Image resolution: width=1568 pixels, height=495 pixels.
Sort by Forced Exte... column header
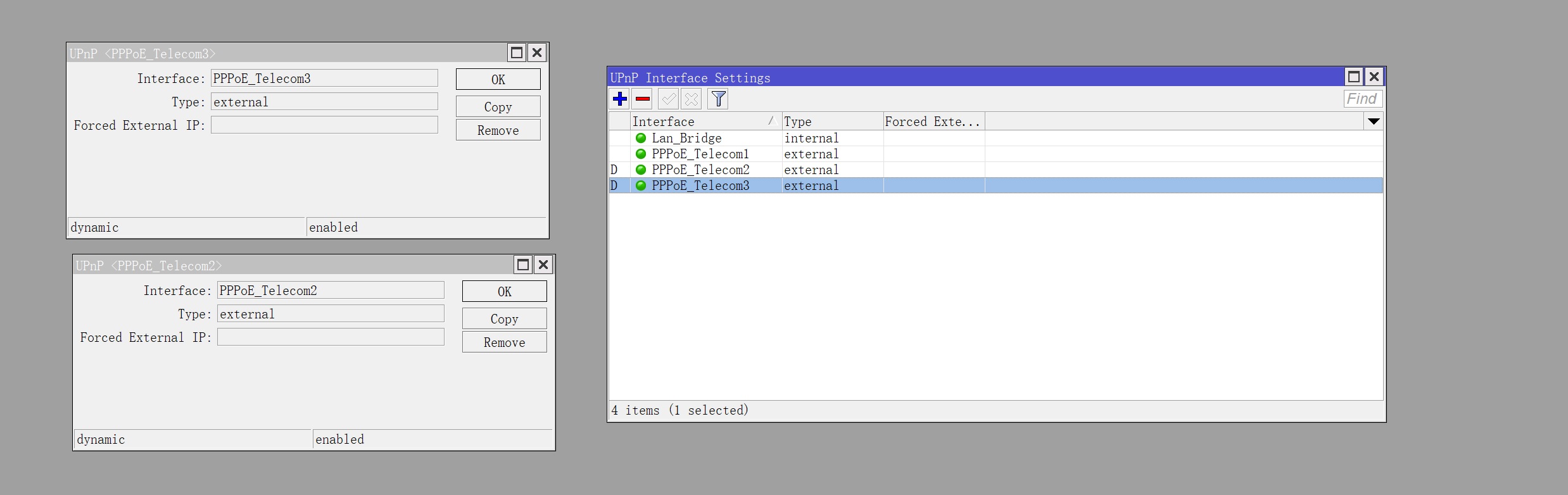tap(934, 122)
